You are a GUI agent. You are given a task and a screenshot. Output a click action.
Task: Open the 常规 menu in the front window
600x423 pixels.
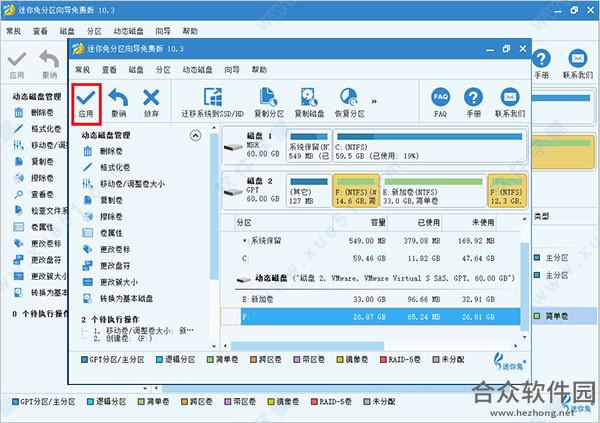(x=82, y=70)
